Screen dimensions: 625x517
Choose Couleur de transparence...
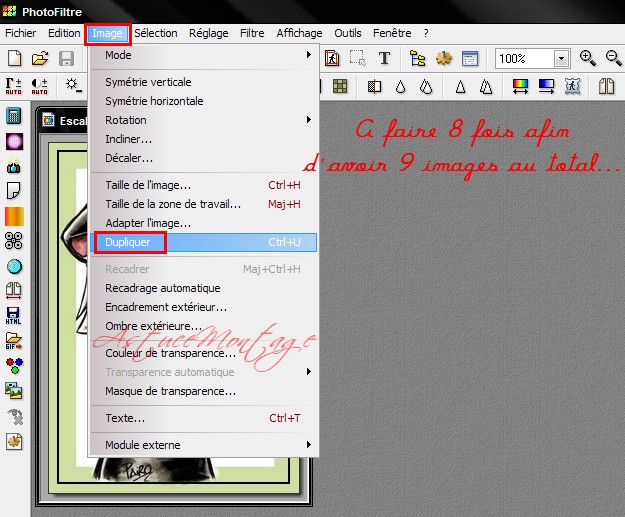click(204, 353)
